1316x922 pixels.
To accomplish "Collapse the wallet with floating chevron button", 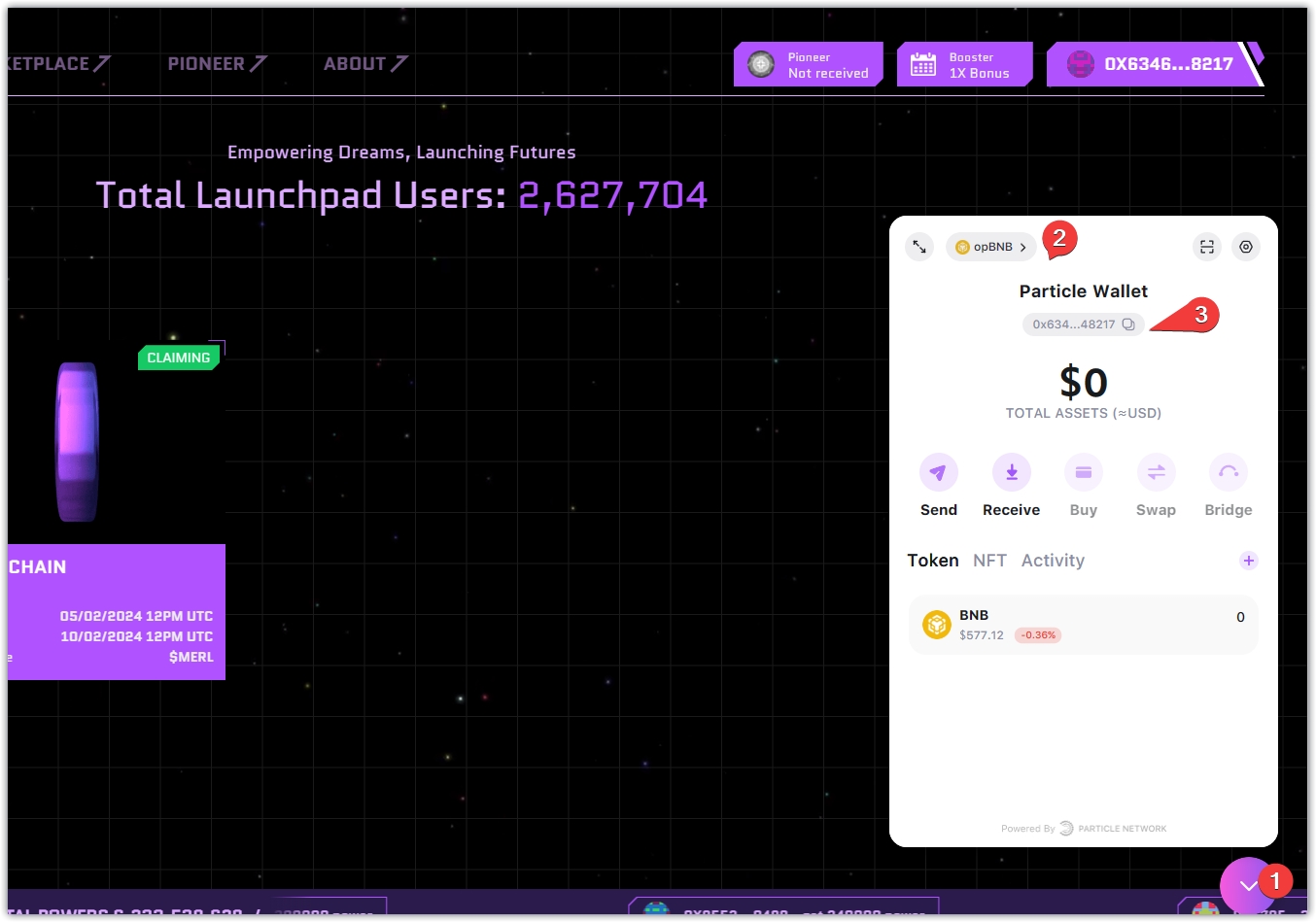I will tap(1247, 885).
